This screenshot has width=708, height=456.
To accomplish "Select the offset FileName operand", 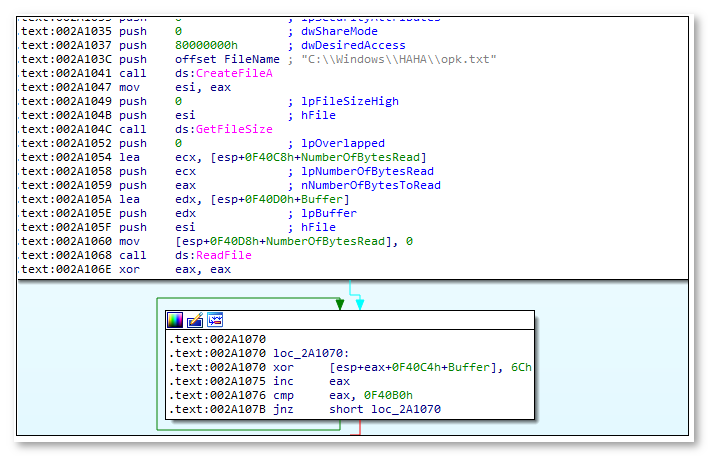I will coord(213,59).
